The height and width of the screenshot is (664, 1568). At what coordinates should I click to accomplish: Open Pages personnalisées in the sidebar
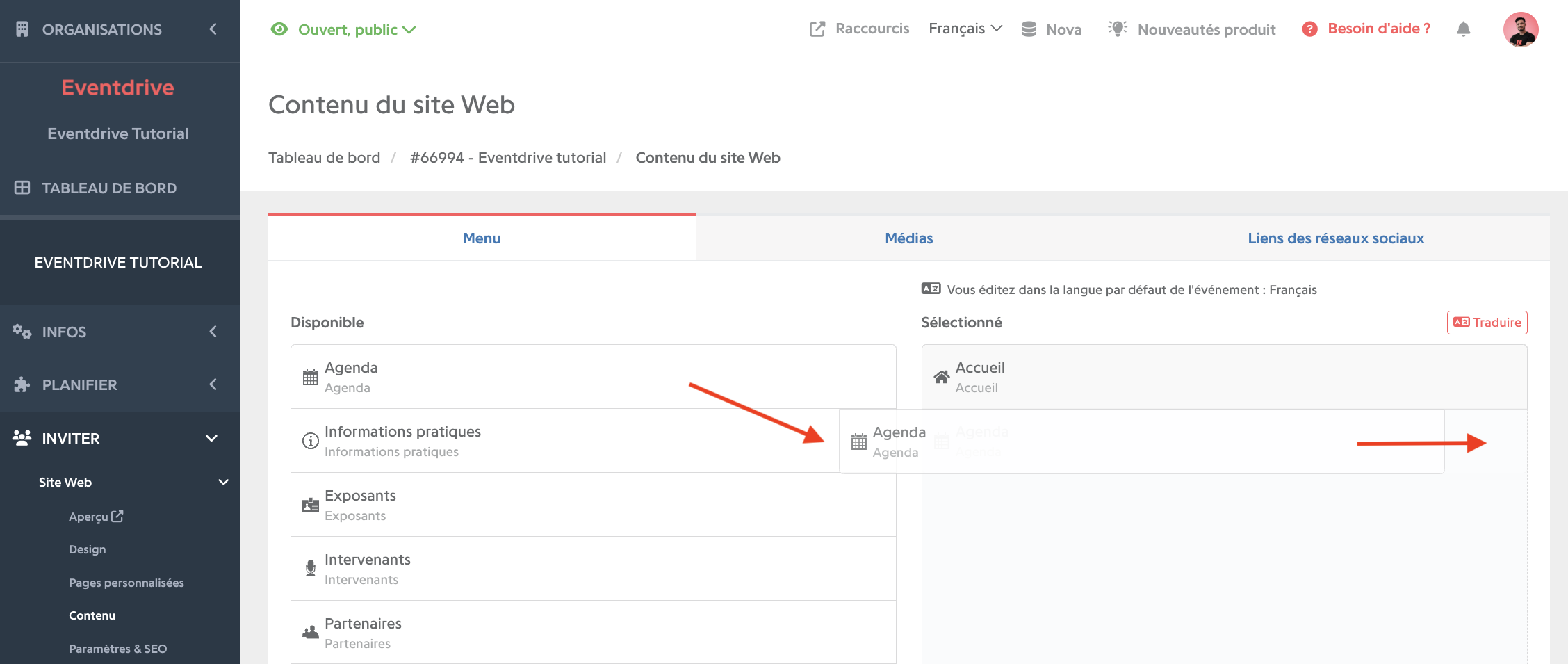[126, 583]
